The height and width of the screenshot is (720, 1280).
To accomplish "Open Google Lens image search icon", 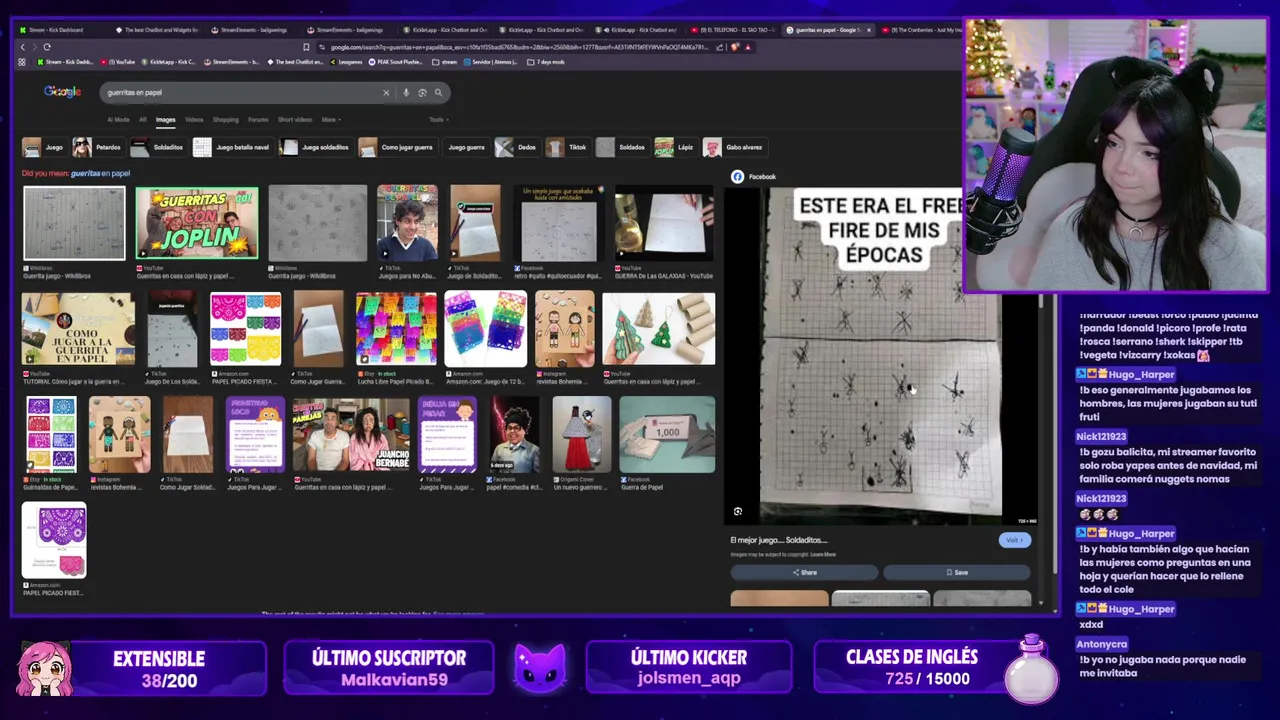I will click(422, 93).
